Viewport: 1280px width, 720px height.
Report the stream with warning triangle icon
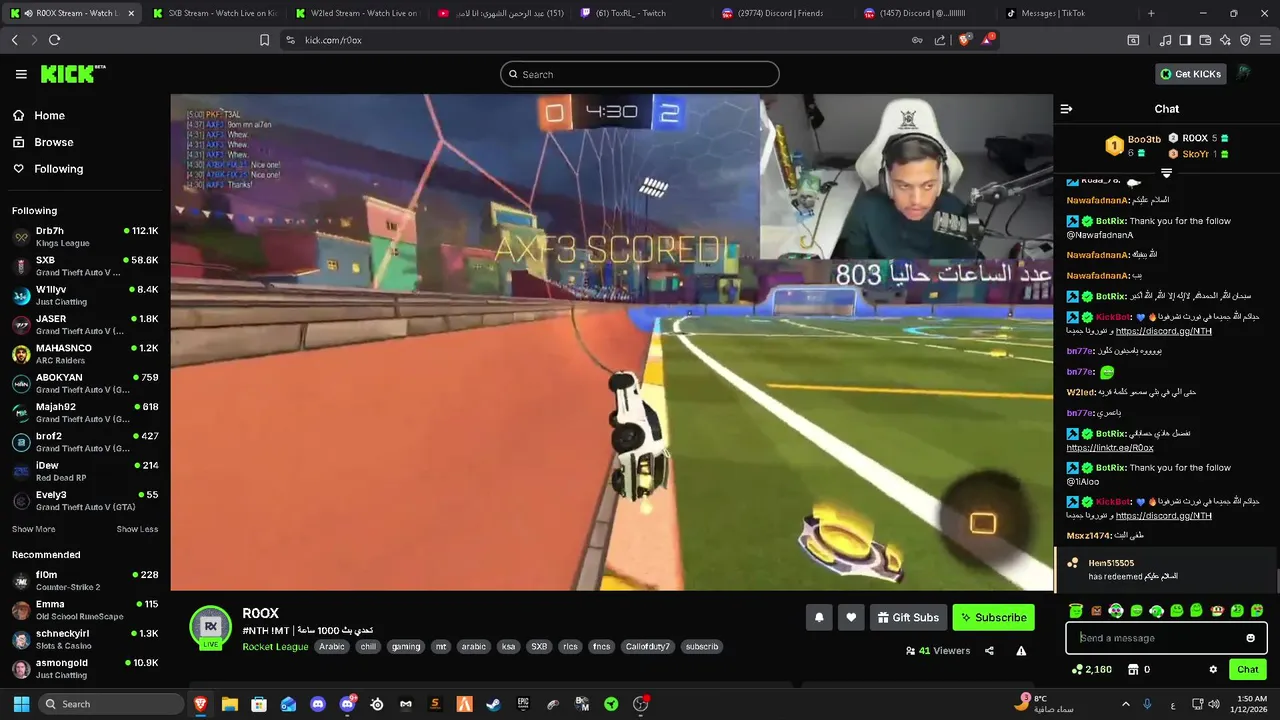1021,651
